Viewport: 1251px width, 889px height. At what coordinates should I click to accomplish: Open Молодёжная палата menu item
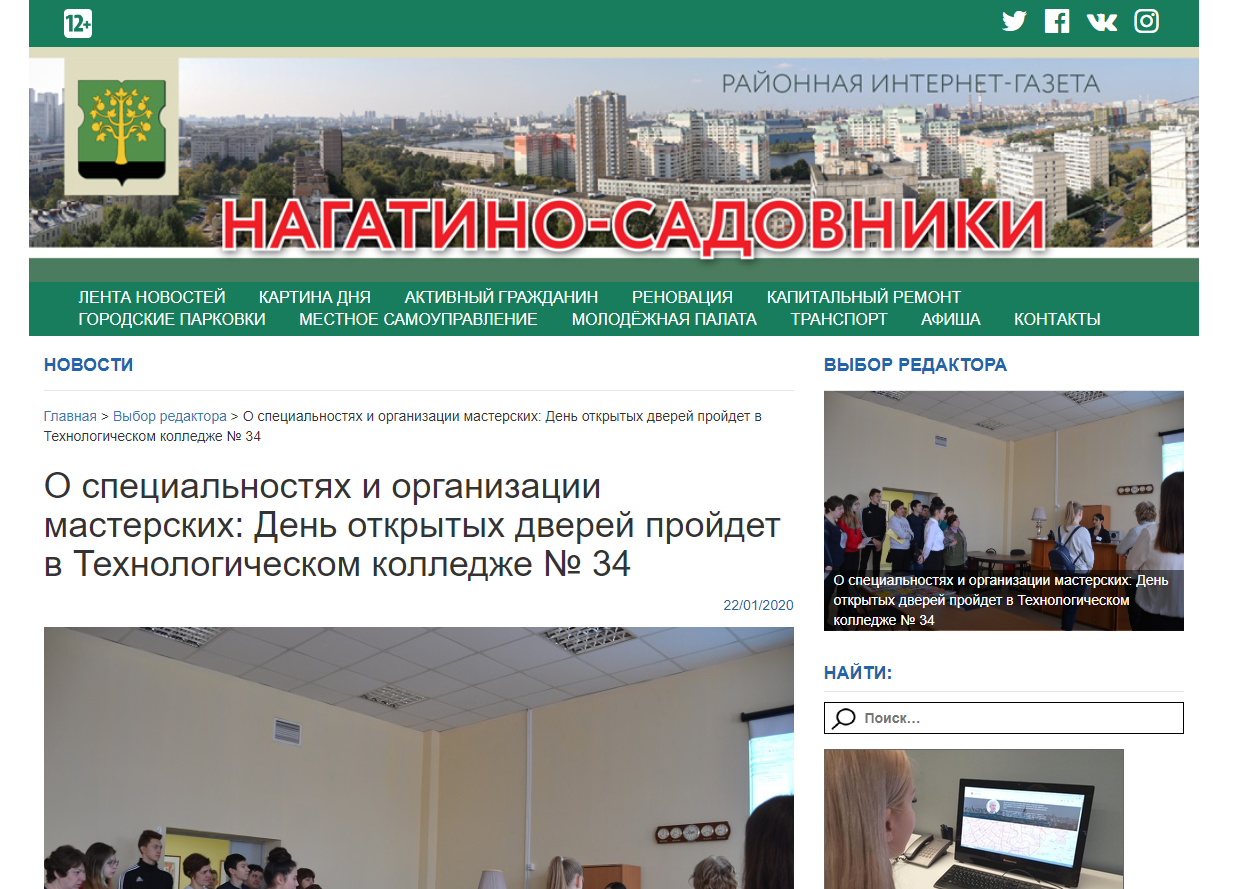click(664, 319)
